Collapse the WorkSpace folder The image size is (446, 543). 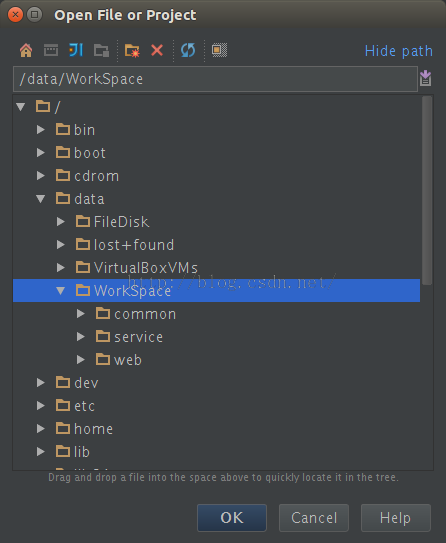[x=61, y=291]
